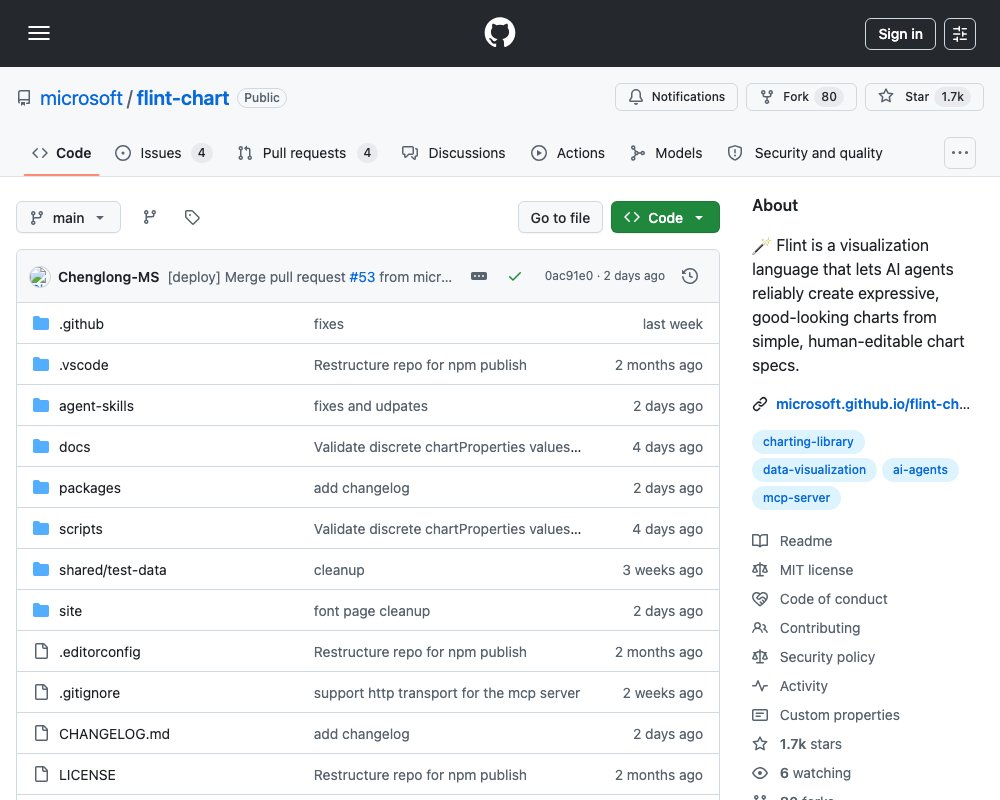The width and height of the screenshot is (1000, 800).
Task: Expand the green Code dropdown
Action: (665, 218)
